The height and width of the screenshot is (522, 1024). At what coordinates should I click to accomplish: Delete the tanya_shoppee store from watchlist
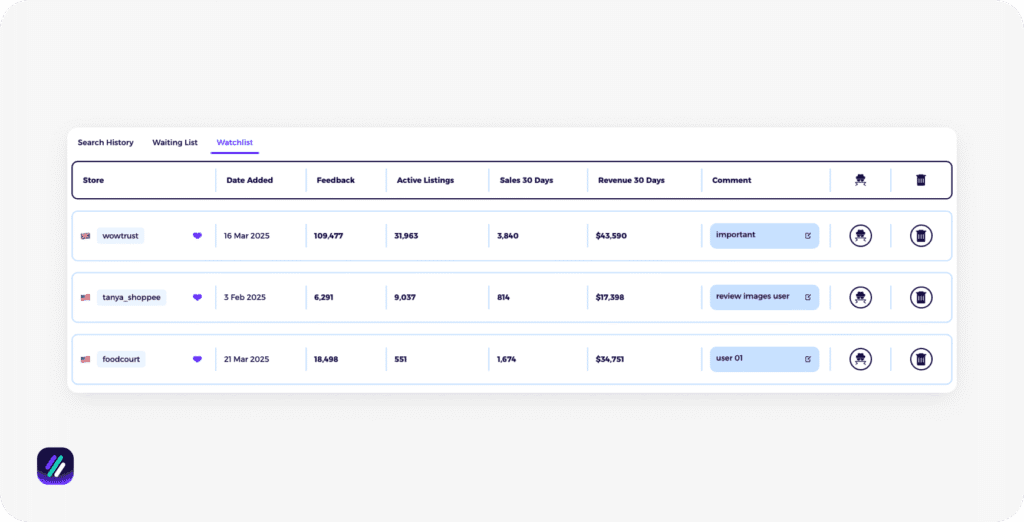click(921, 297)
